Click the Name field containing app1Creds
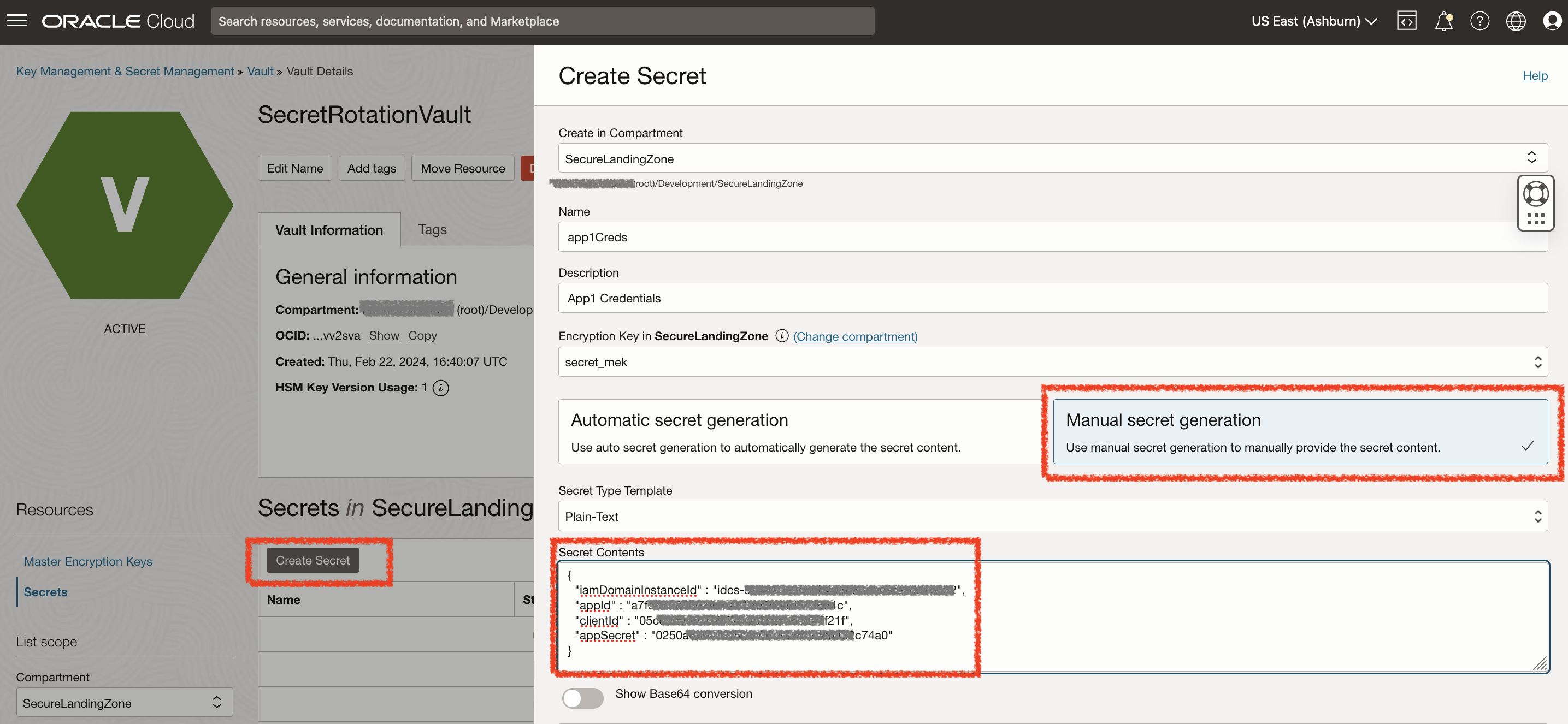Viewport: 1568px width, 724px height. (1035, 238)
